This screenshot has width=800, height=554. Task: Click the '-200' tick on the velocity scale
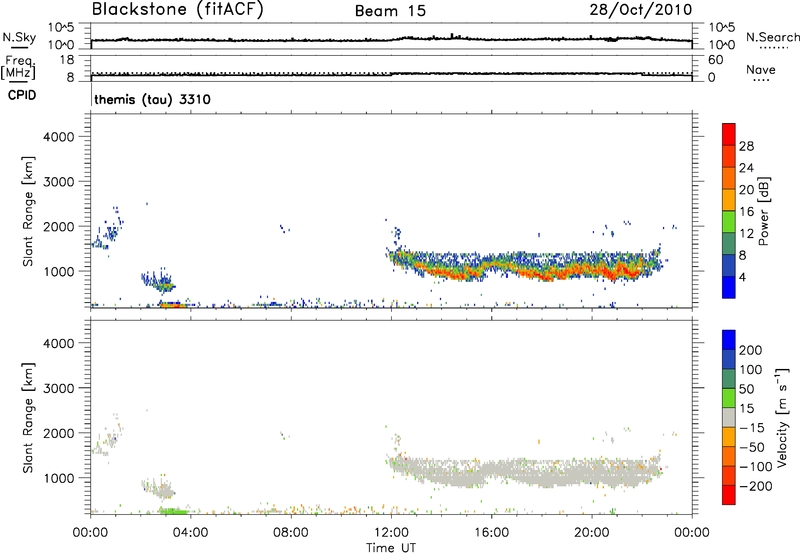(x=755, y=486)
